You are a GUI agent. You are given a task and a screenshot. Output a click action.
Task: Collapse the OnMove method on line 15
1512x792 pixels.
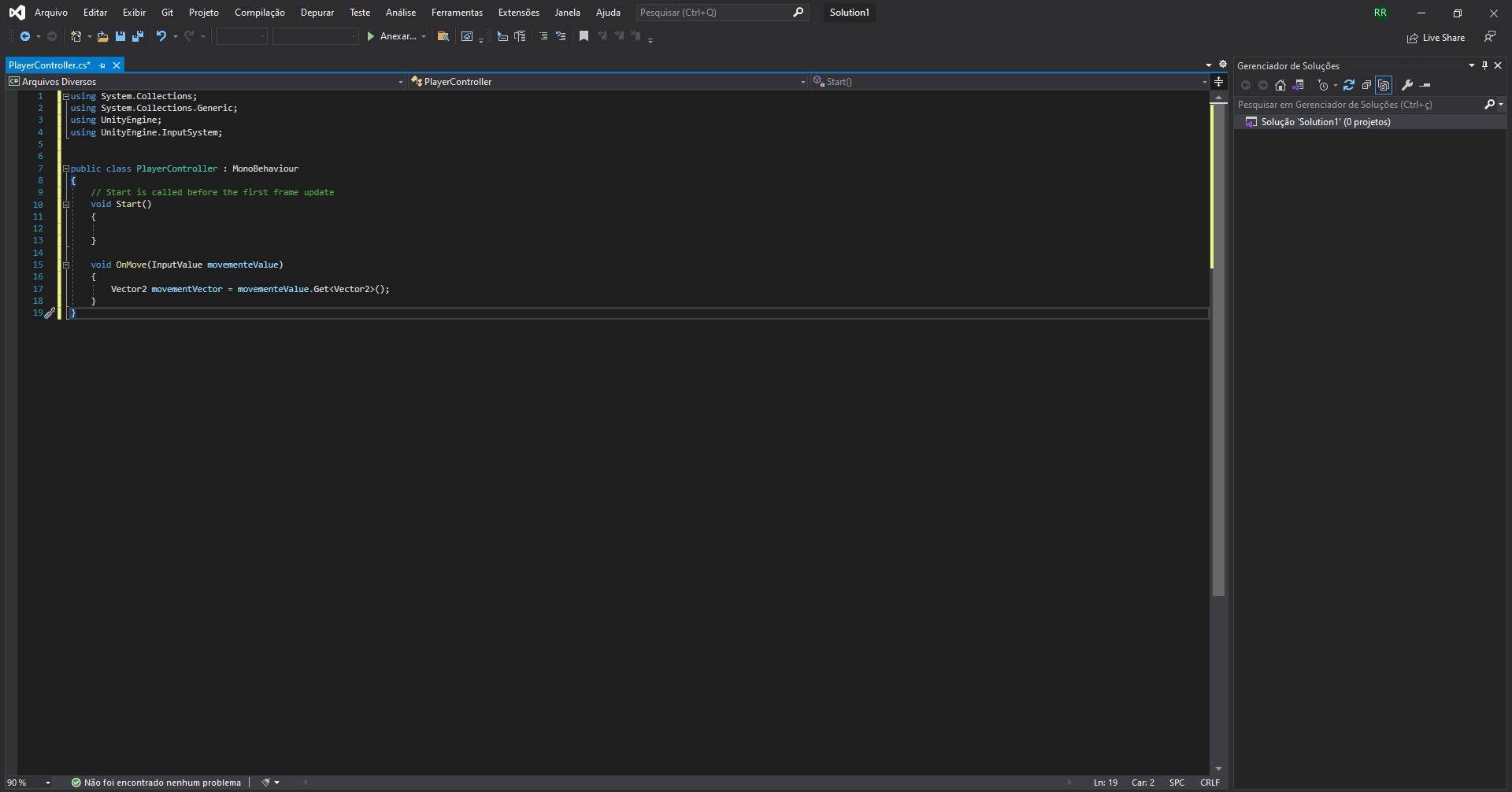[66, 265]
